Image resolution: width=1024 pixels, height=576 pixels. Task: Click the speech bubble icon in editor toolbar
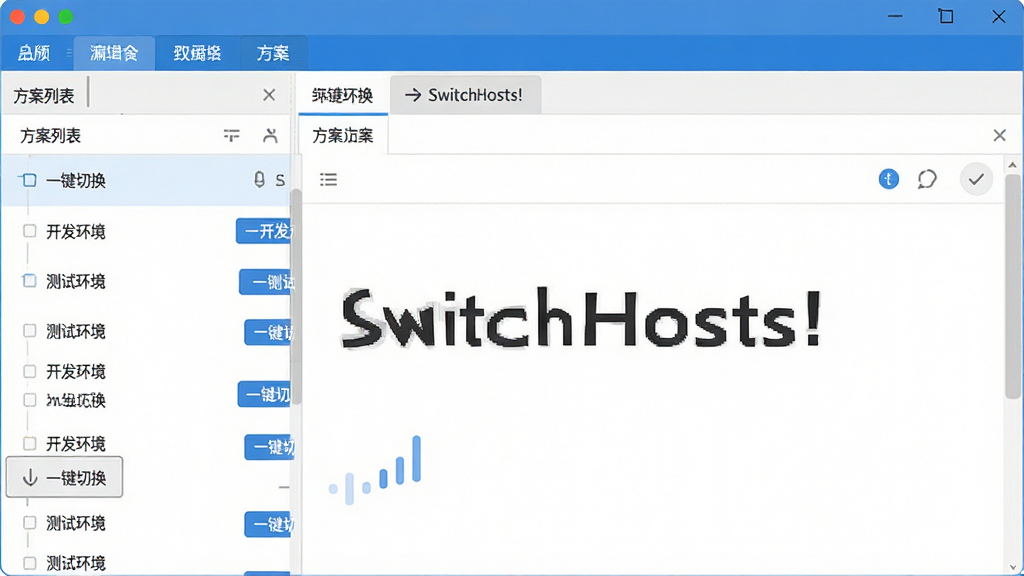927,179
